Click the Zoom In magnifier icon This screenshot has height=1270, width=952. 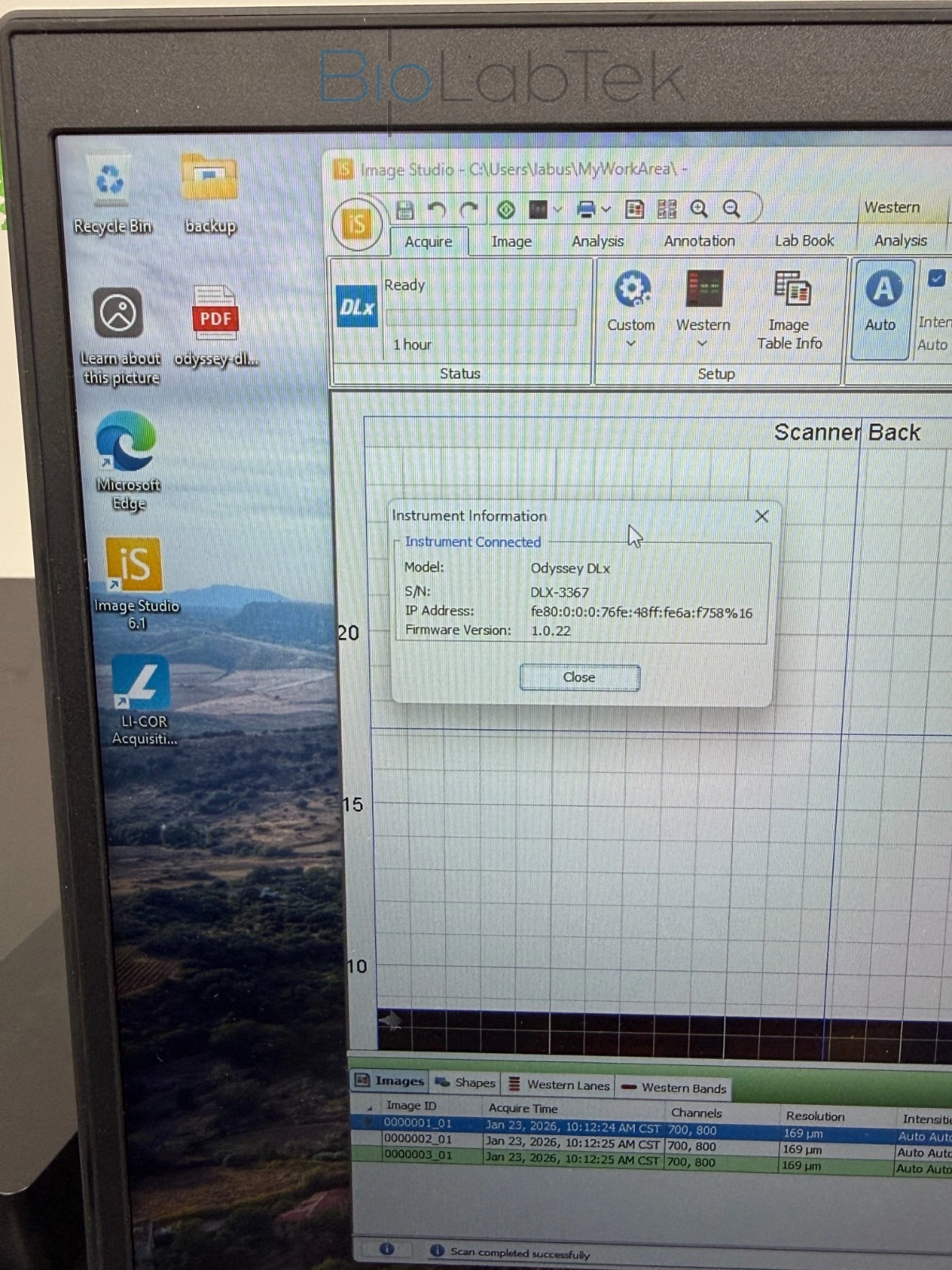(x=699, y=209)
